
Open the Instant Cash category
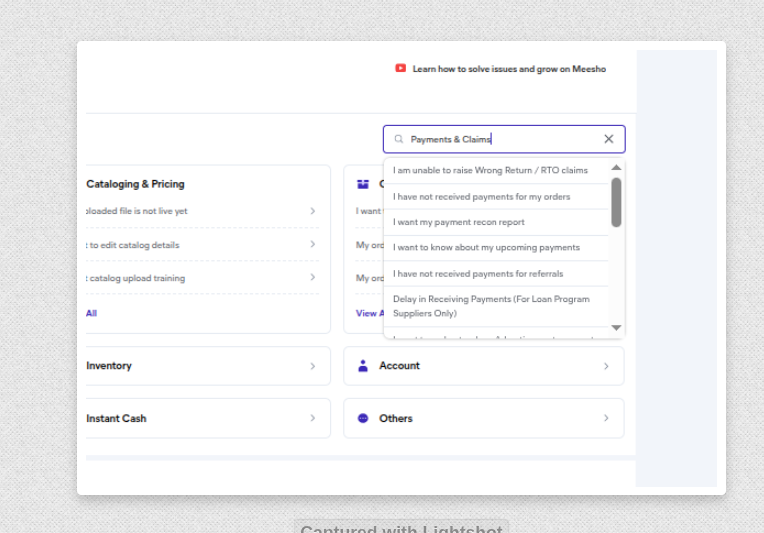pos(208,418)
